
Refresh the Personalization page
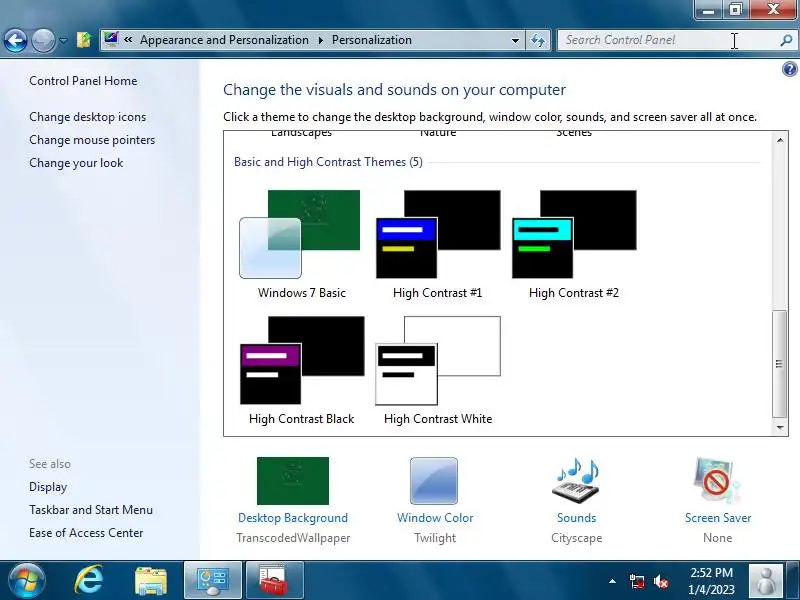coord(538,40)
